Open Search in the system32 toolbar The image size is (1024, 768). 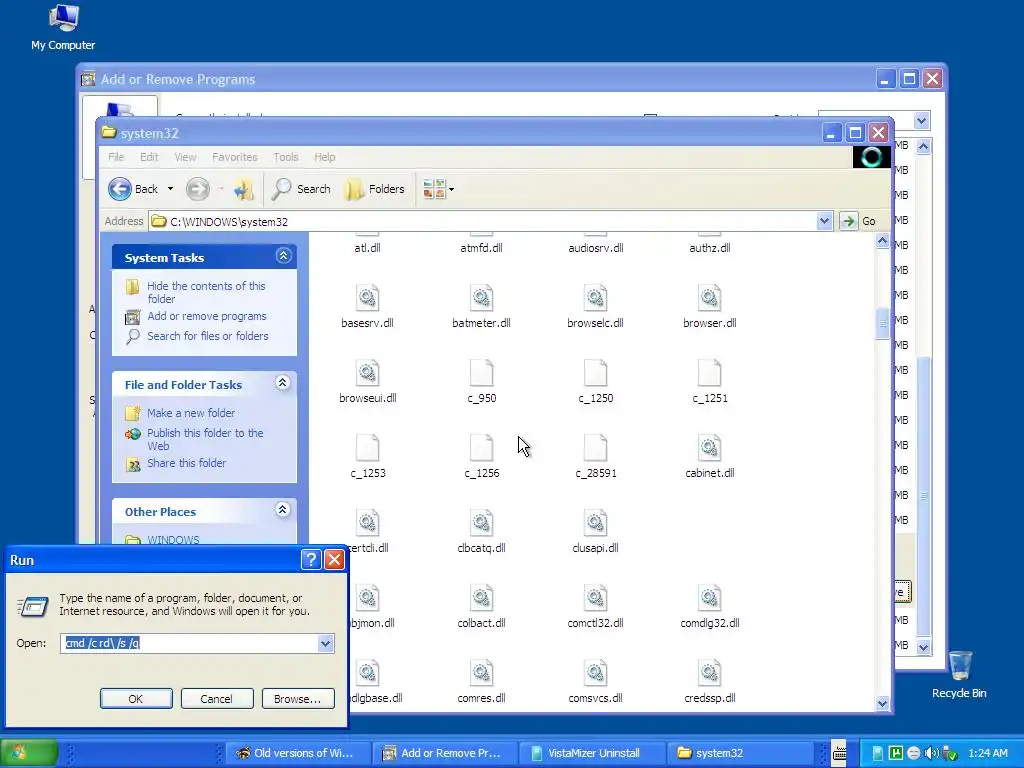pyautogui.click(x=302, y=189)
